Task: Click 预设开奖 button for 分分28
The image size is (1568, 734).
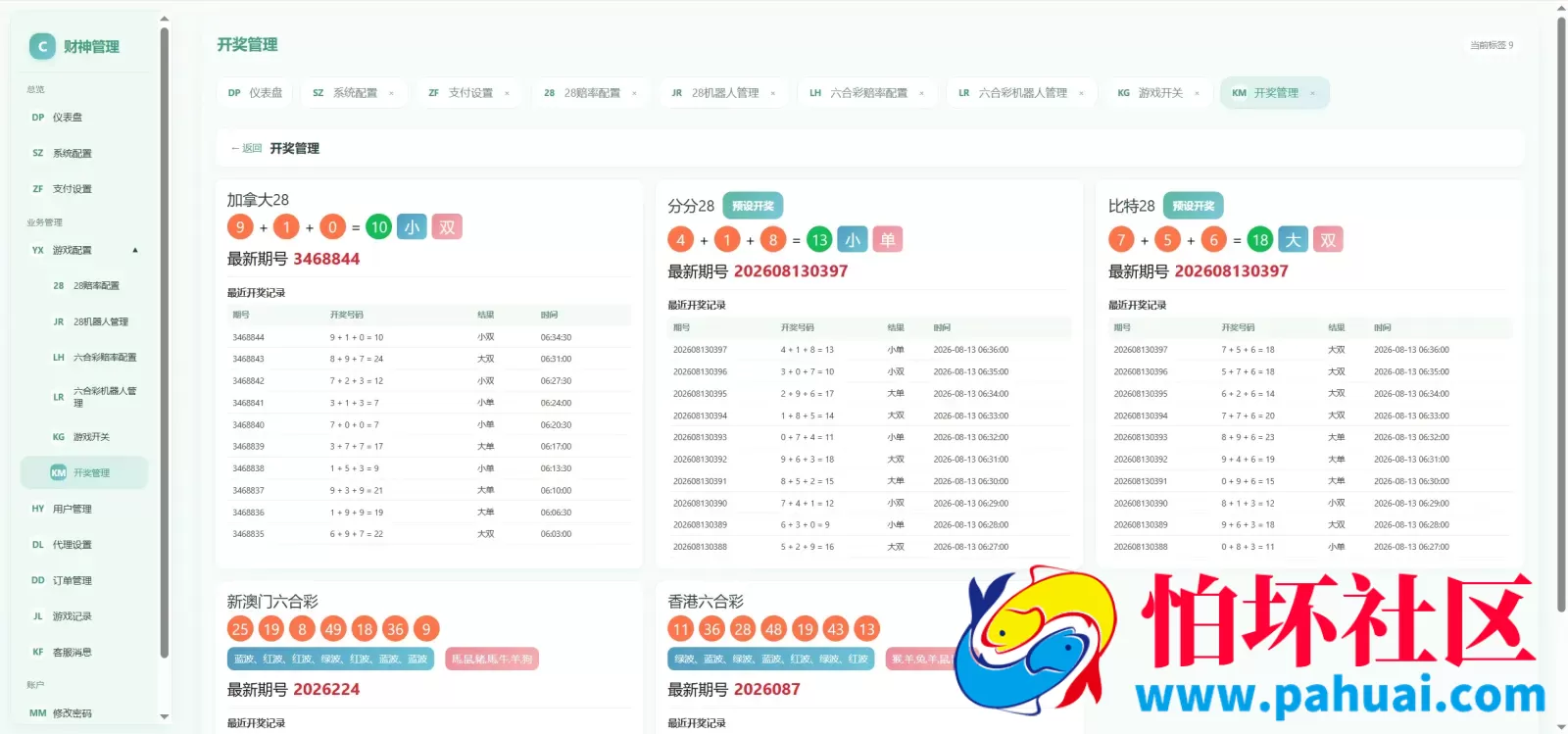Action: [x=753, y=206]
